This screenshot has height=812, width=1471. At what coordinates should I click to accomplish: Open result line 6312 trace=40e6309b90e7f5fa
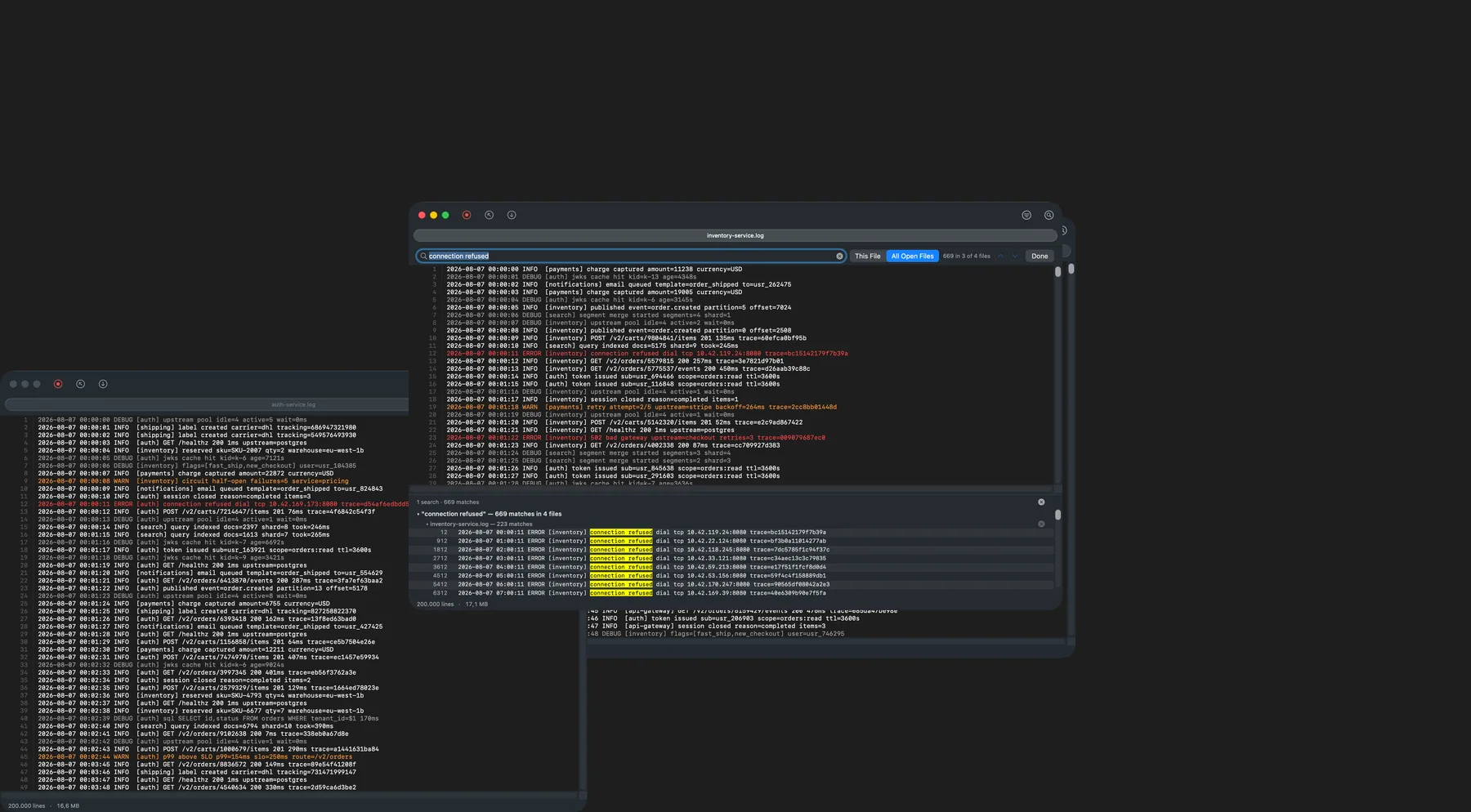tap(733, 593)
